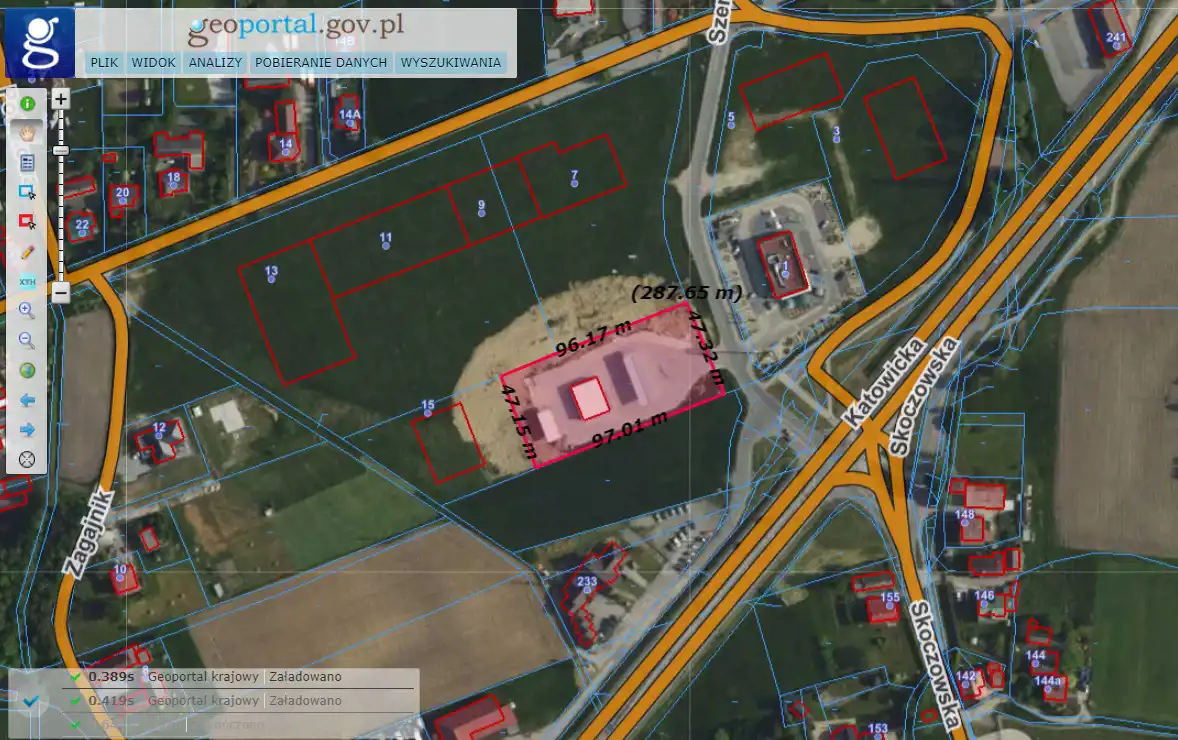Click the magnifier zoom out tool

[x=27, y=341]
